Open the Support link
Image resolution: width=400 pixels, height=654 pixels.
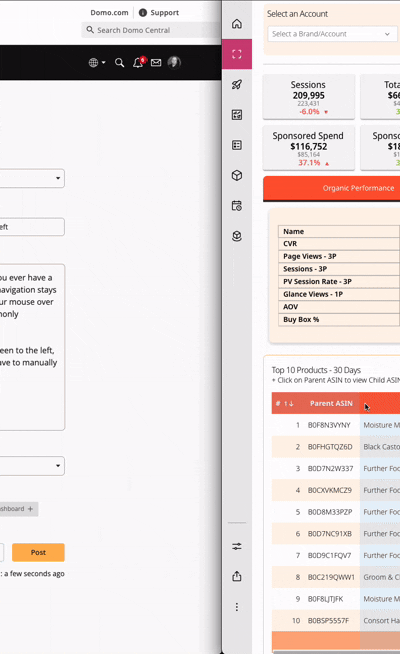[164, 13]
